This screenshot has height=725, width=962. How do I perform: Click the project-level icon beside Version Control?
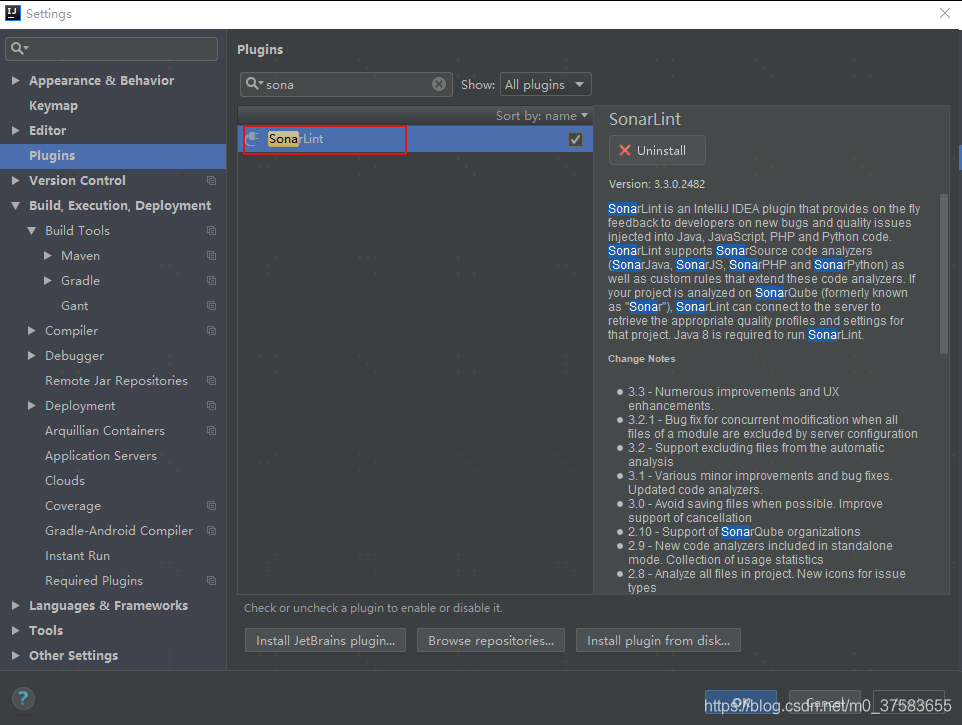coord(211,180)
